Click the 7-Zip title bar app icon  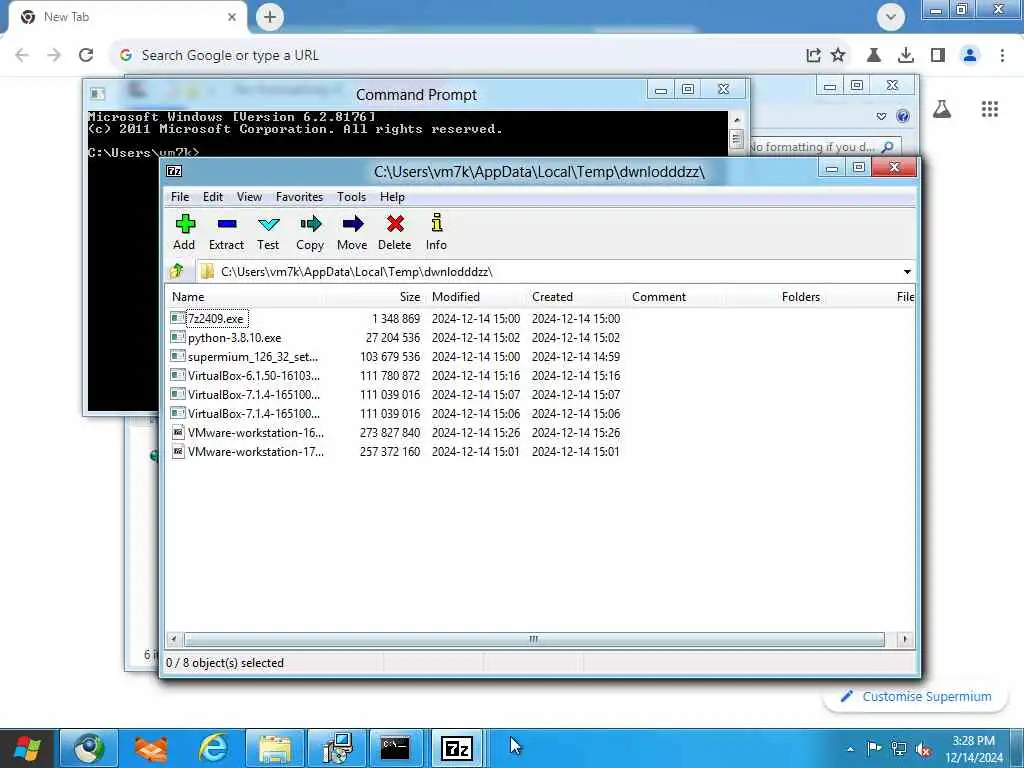pyautogui.click(x=174, y=171)
